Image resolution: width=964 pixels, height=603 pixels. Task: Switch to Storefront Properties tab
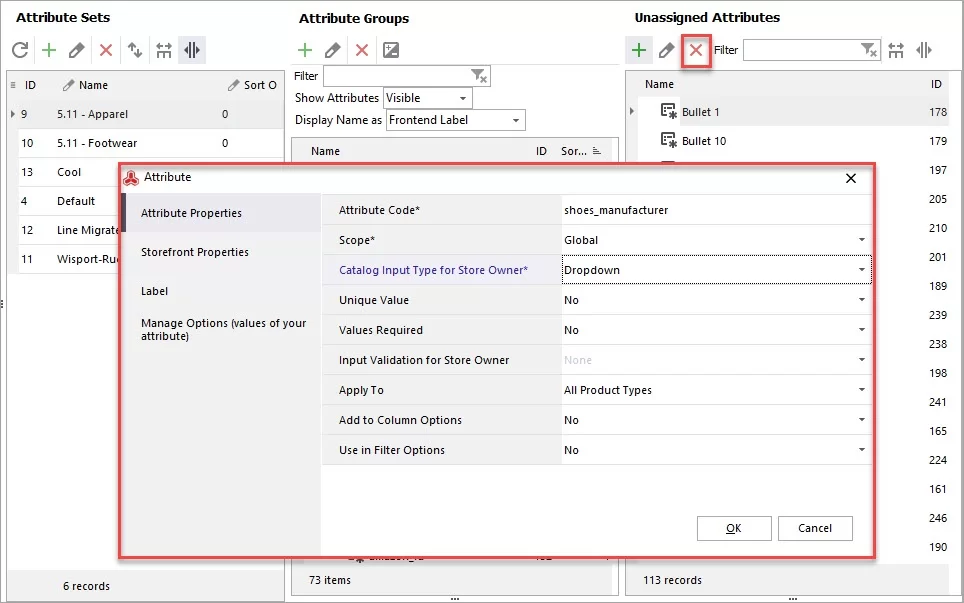(223, 252)
